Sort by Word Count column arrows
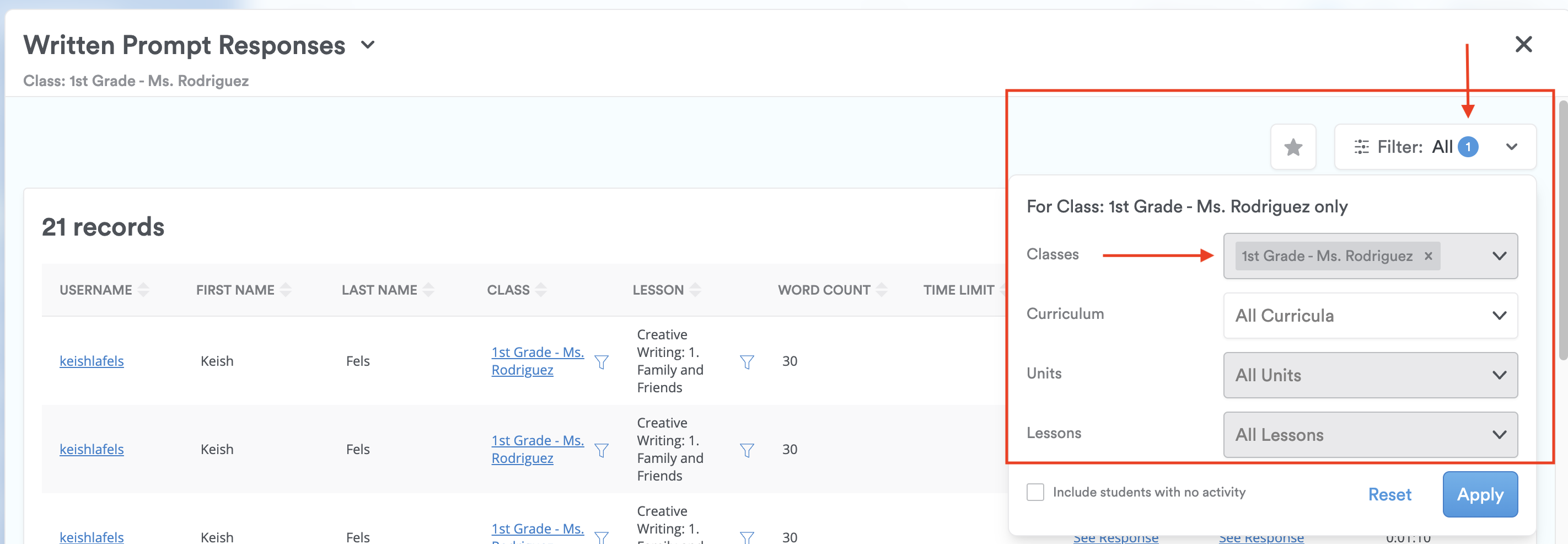Image resolution: width=1568 pixels, height=544 pixels. (x=881, y=290)
